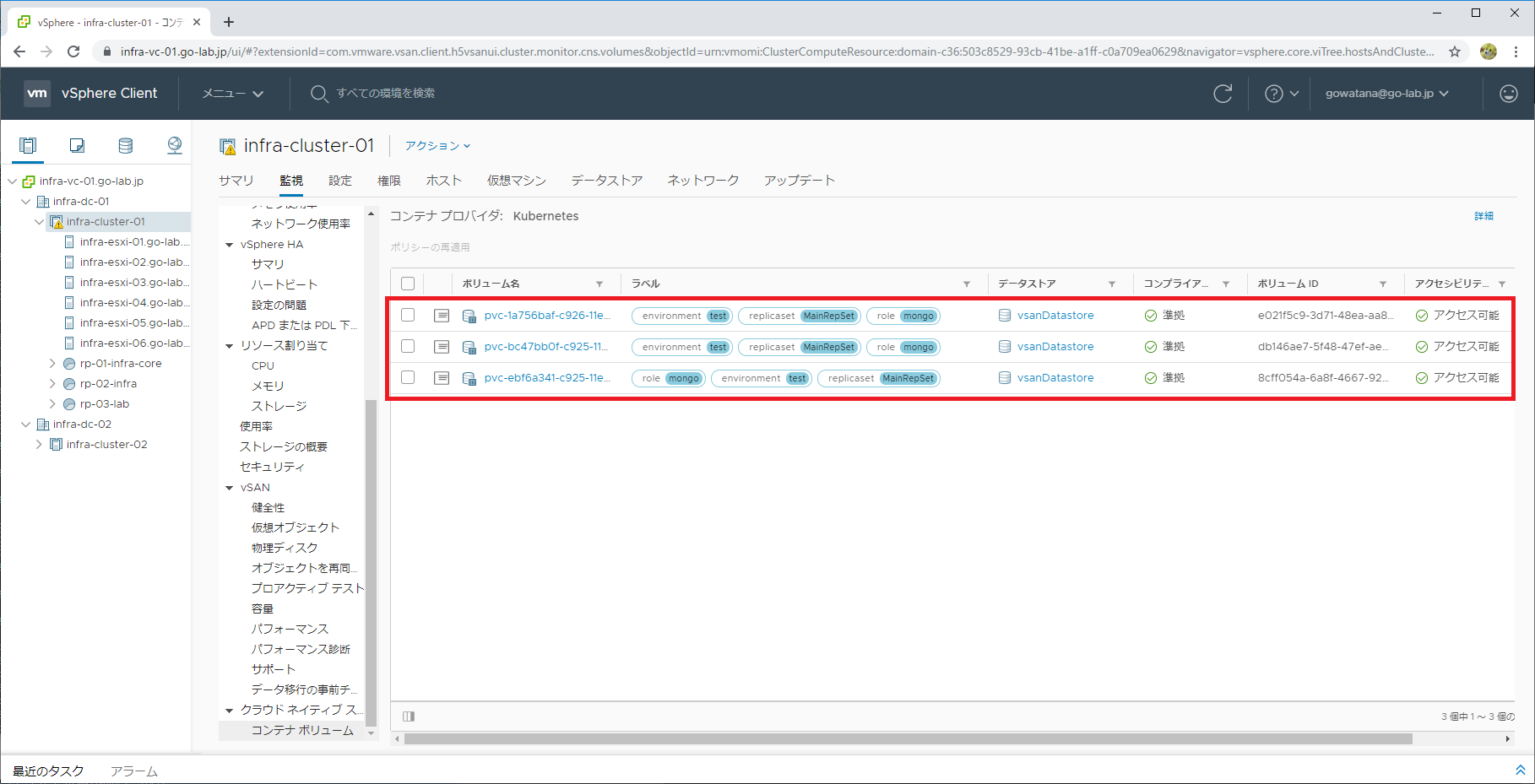Filter the データストア column
This screenshot has width=1535, height=784.
click(1112, 284)
